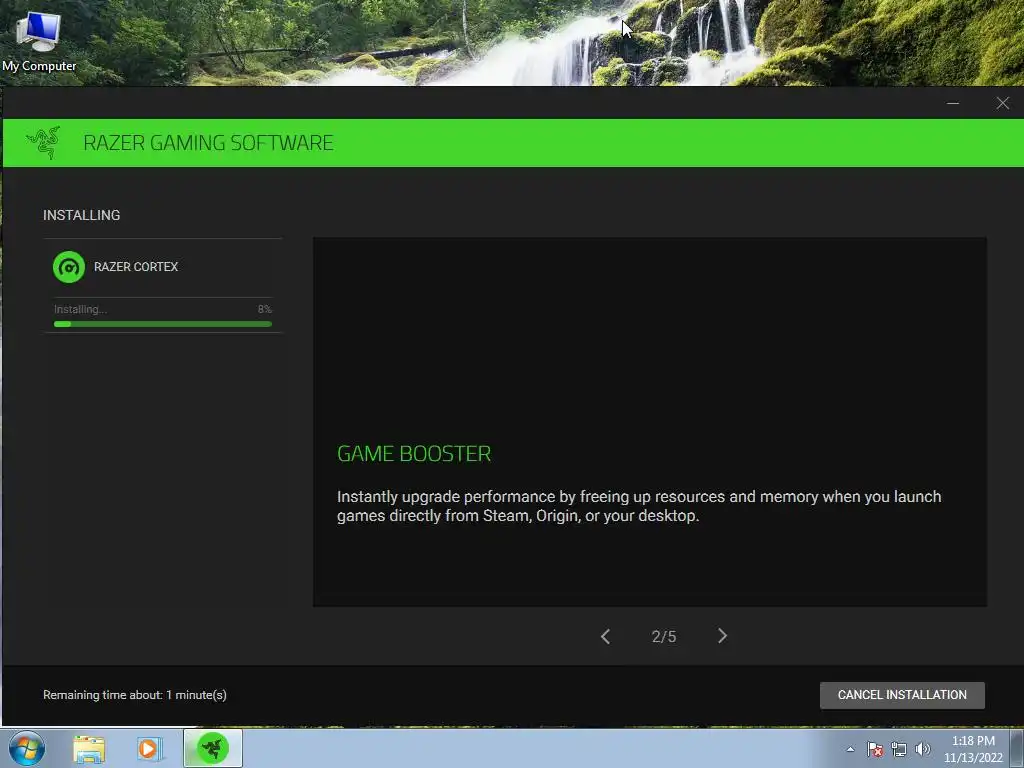
Task: Click the 2/5 slide indicator
Action: (x=664, y=637)
